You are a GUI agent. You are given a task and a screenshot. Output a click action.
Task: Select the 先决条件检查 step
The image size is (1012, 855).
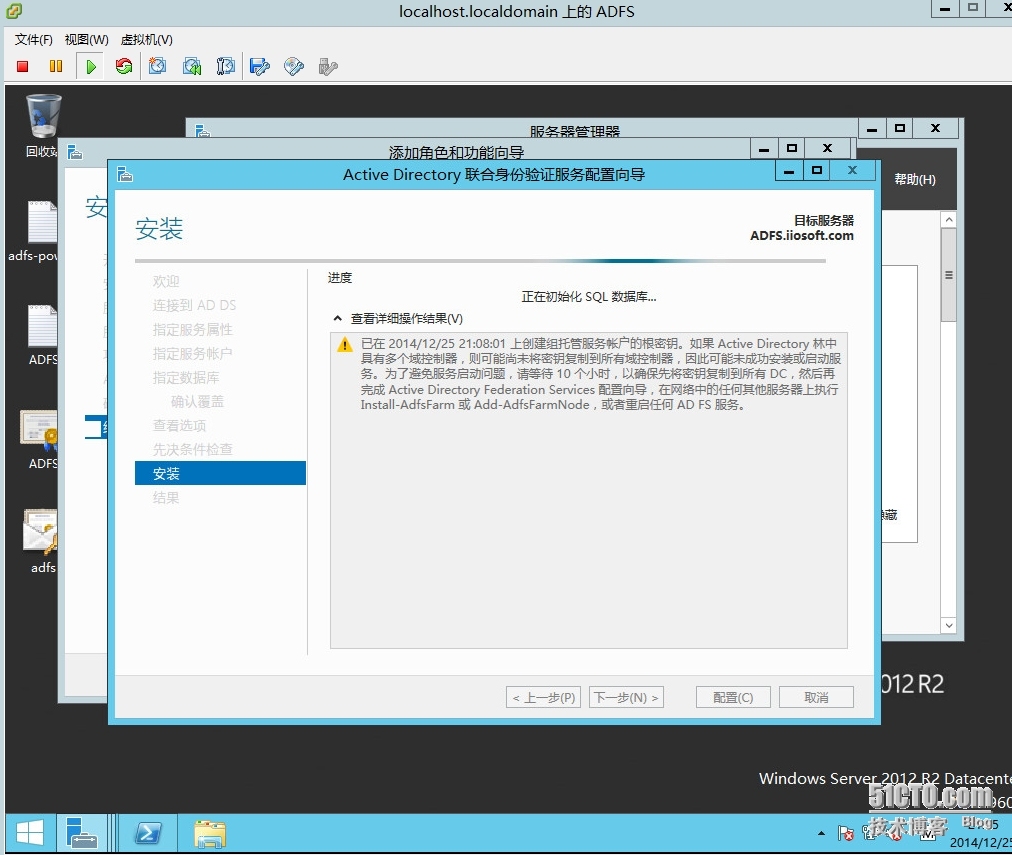(192, 449)
